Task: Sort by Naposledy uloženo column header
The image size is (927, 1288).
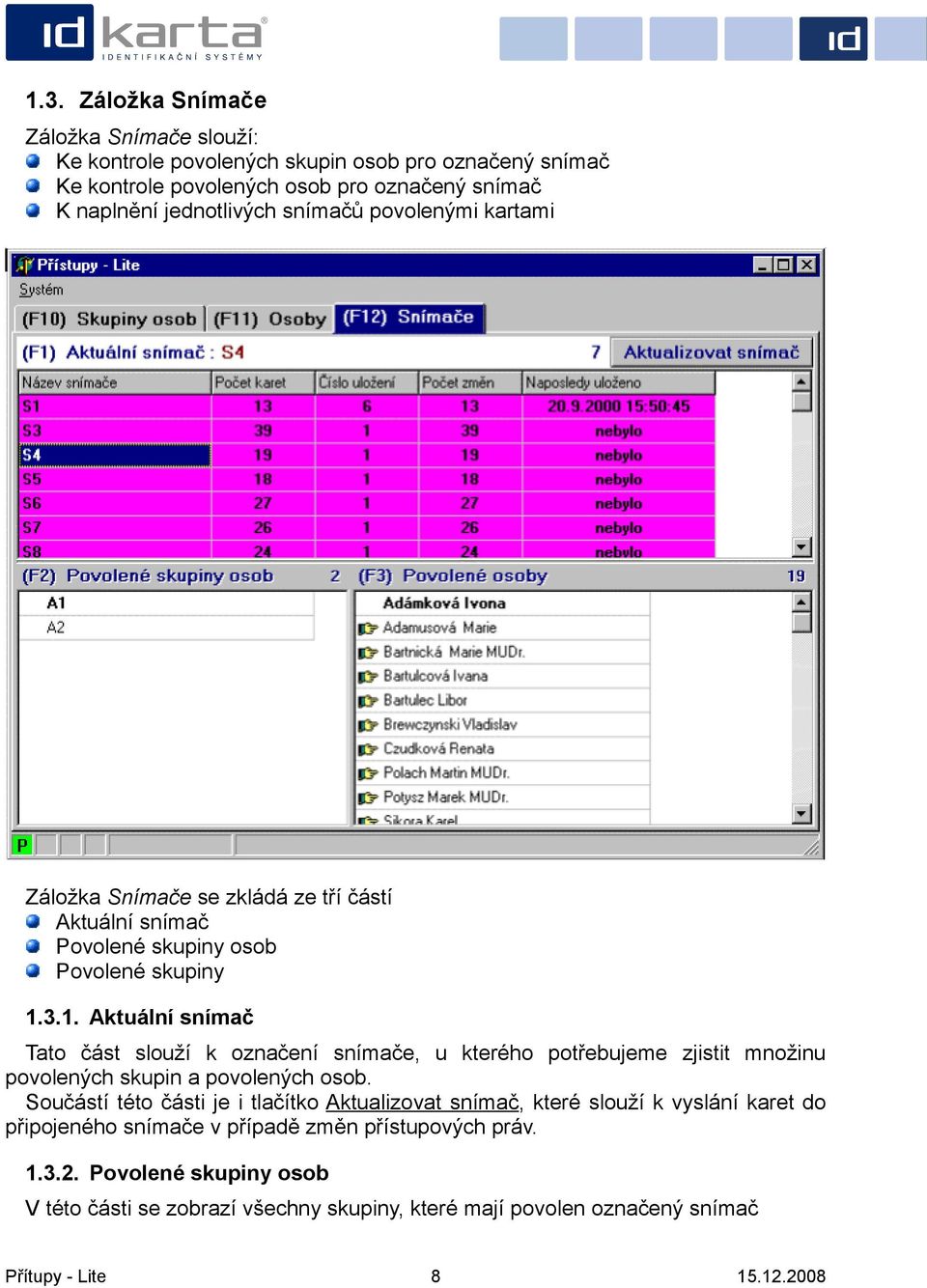Action: (x=618, y=382)
